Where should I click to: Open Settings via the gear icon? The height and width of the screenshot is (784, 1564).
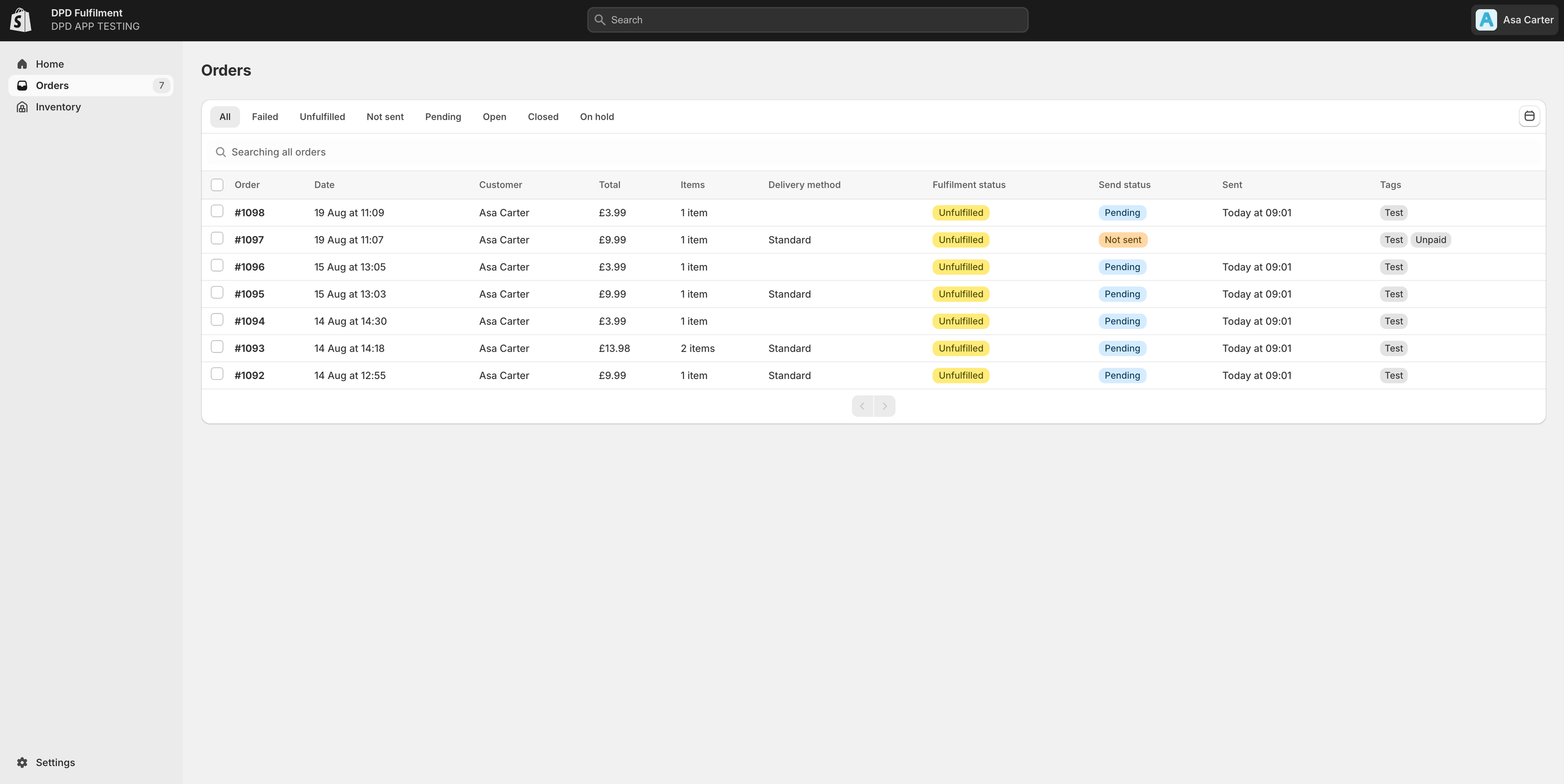[x=22, y=763]
